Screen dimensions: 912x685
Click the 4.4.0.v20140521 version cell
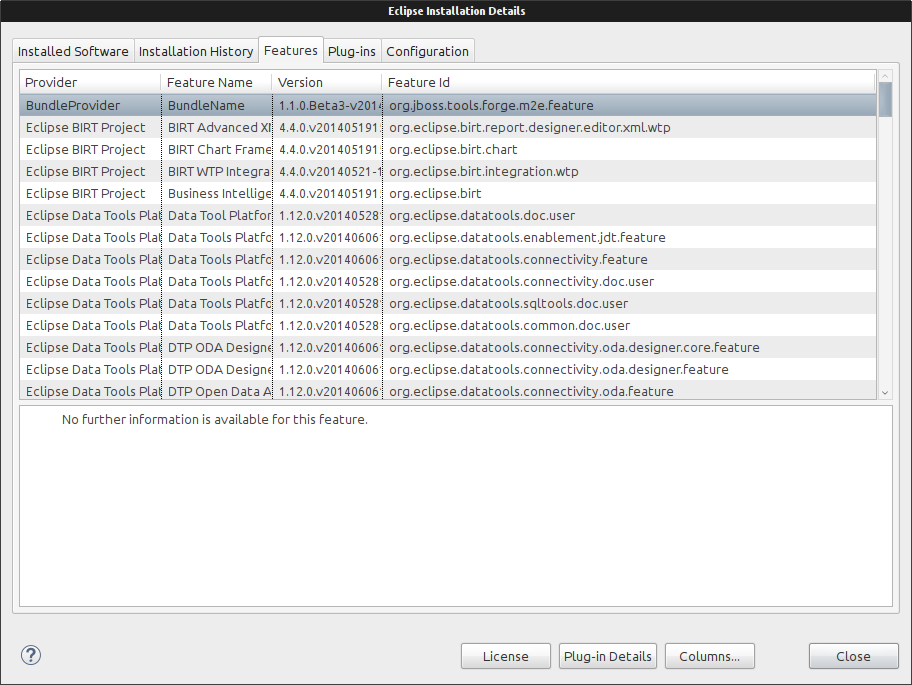pyautogui.click(x=327, y=172)
